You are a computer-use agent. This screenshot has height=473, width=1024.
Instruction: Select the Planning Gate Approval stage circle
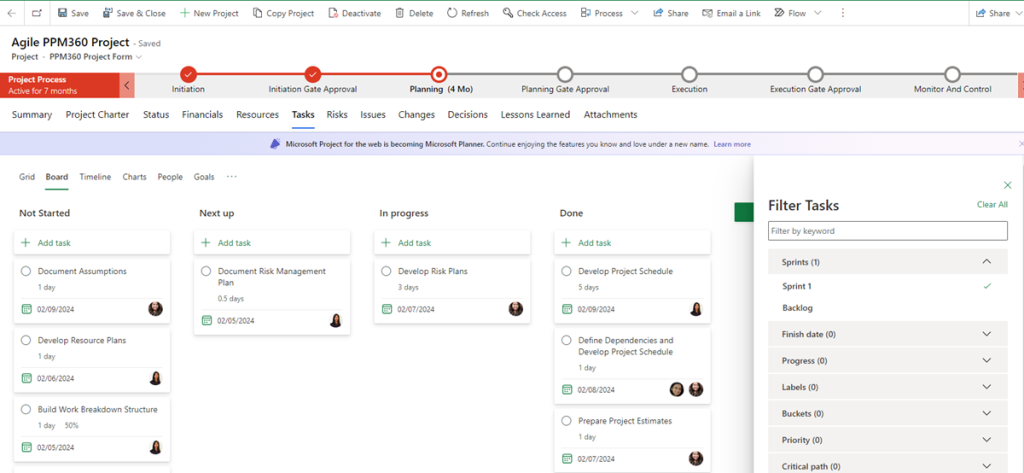point(565,74)
